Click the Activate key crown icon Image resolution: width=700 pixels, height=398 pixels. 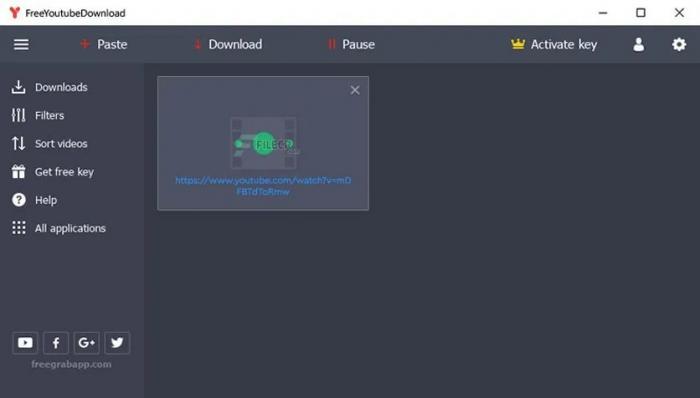pos(518,44)
